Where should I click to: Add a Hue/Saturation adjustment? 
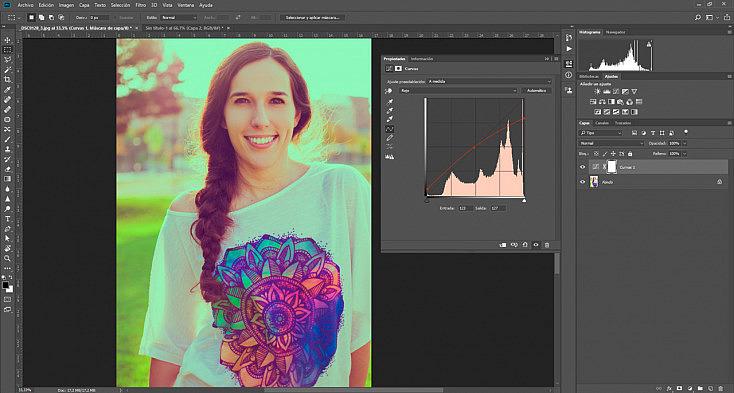(x=593, y=102)
